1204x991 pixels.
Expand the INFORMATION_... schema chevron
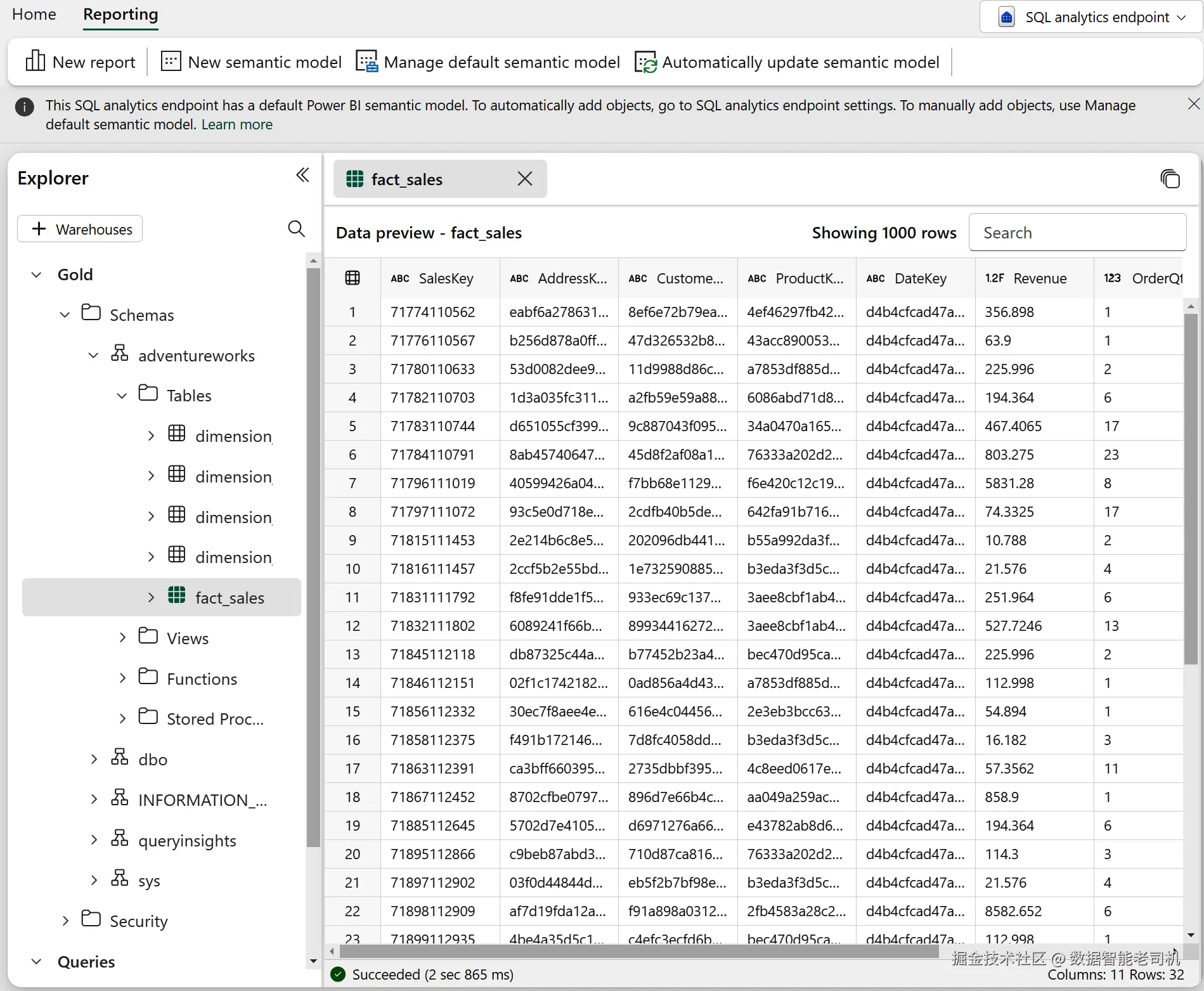pyautogui.click(x=94, y=800)
